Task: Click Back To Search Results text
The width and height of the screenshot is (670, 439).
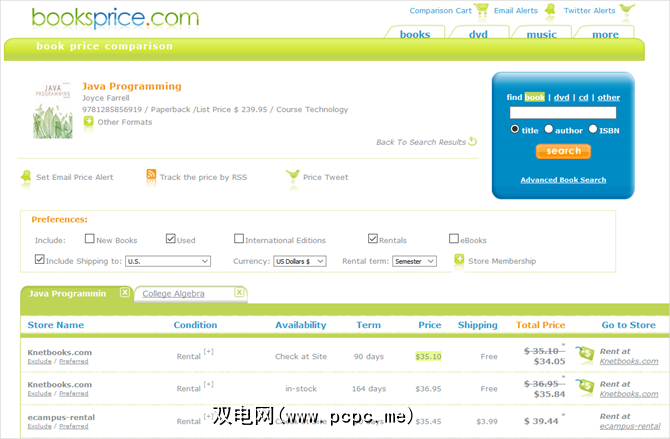Action: tap(421, 142)
